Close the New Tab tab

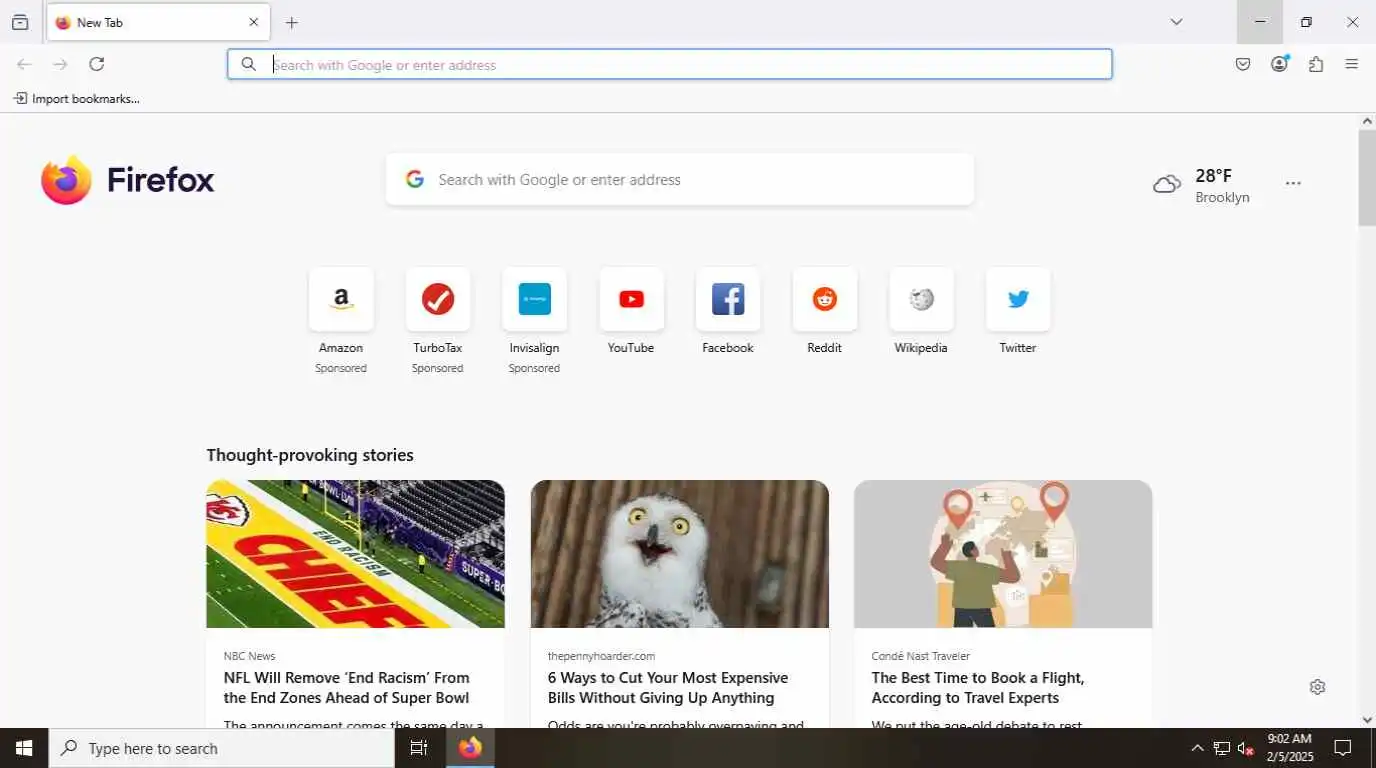pyautogui.click(x=253, y=22)
